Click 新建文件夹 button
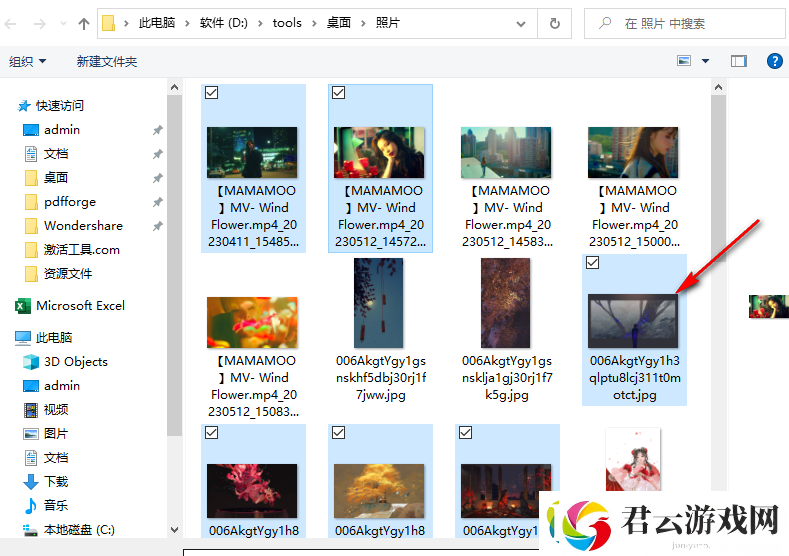Viewport: 789px width, 556px height. point(107,61)
